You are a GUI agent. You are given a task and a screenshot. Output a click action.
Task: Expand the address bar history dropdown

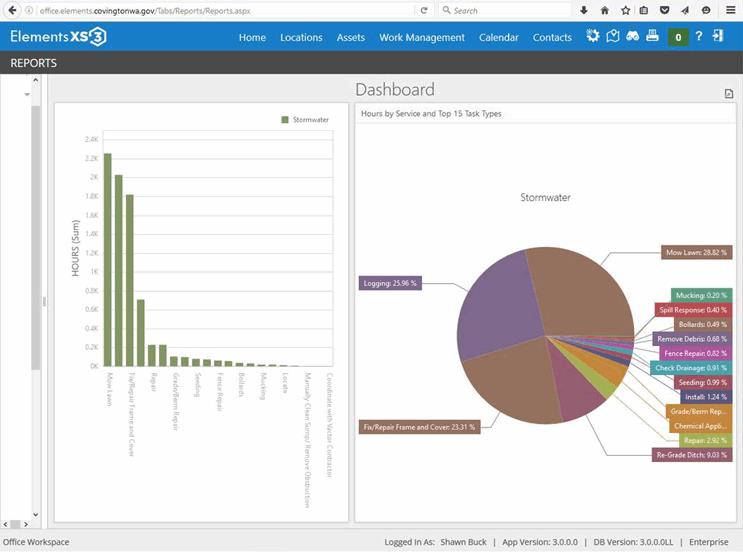[x=405, y=10]
